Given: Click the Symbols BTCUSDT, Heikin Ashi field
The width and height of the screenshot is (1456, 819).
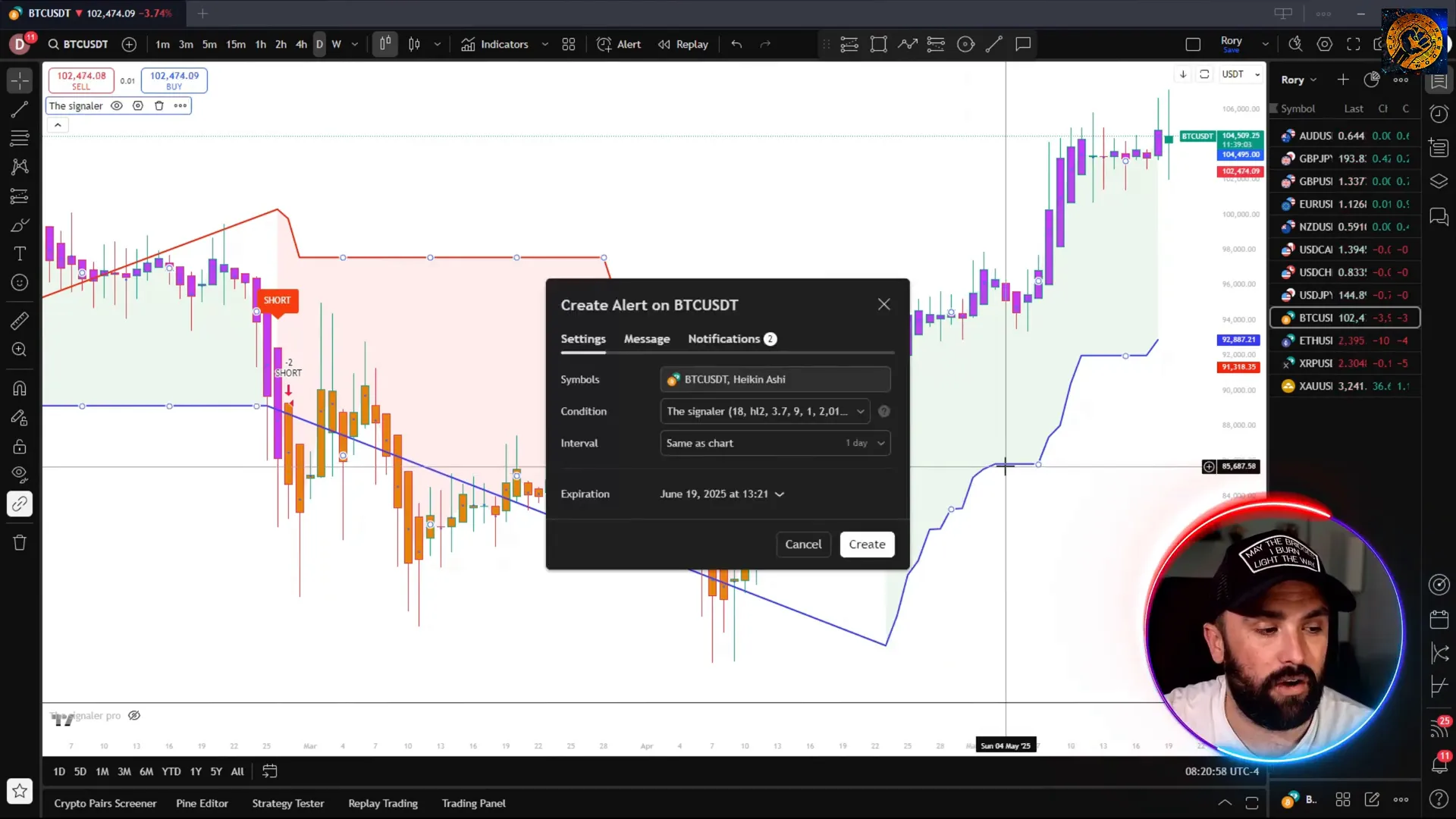Looking at the screenshot, I should [x=775, y=379].
